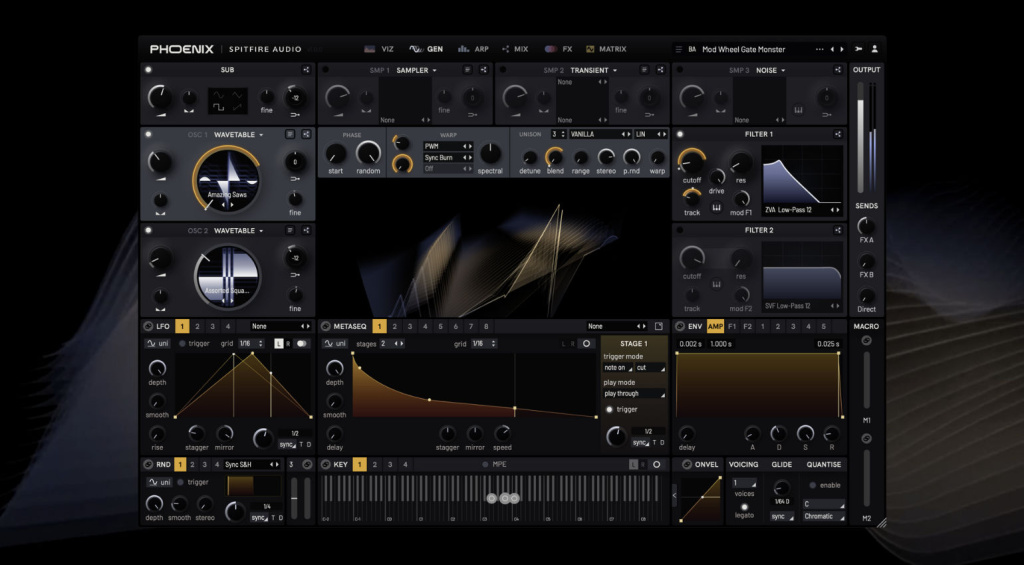Open the play through play mode dropdown

(x=634, y=394)
